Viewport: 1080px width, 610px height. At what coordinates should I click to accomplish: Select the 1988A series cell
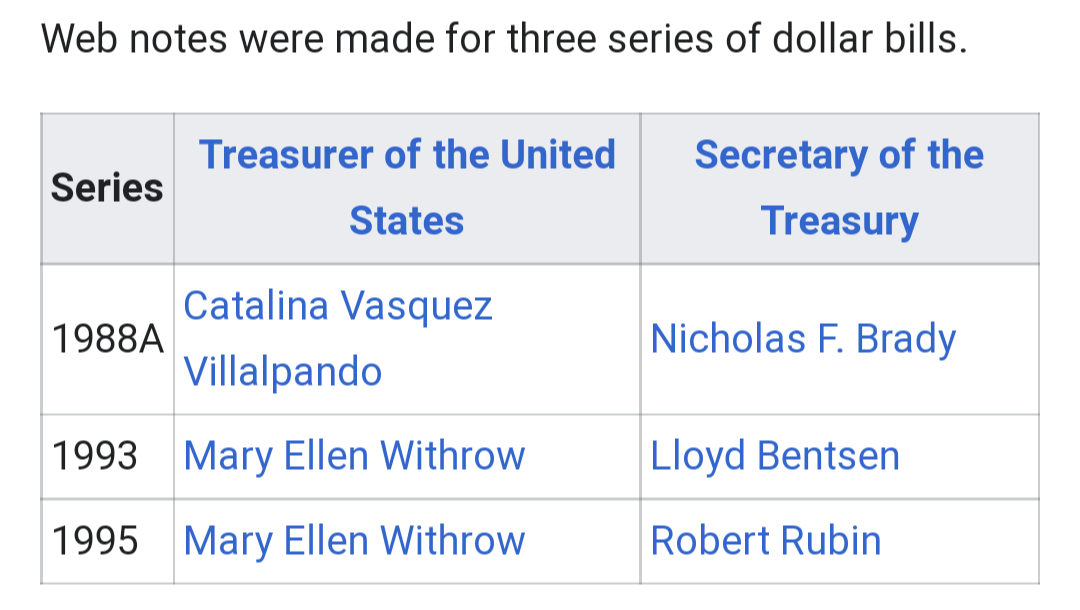tap(107, 339)
